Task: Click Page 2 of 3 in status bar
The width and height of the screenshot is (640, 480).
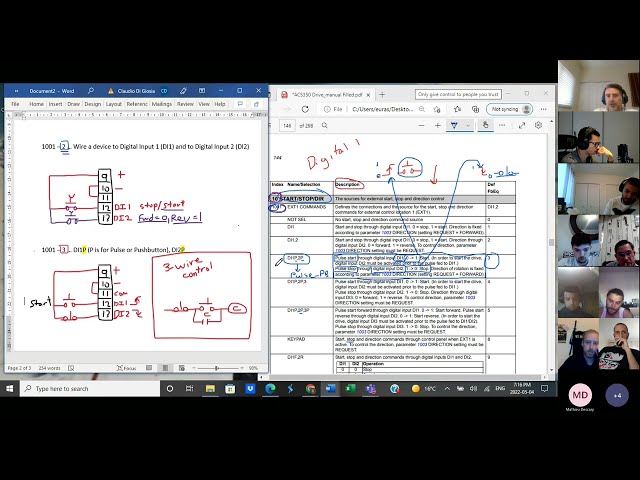Action: tap(19, 368)
